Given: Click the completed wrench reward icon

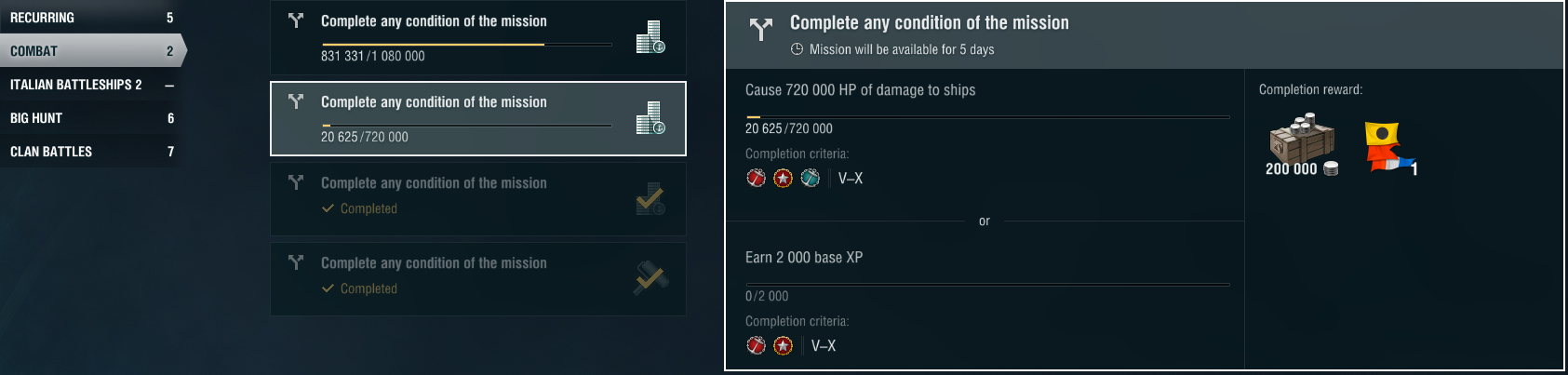Looking at the screenshot, I should (650, 278).
